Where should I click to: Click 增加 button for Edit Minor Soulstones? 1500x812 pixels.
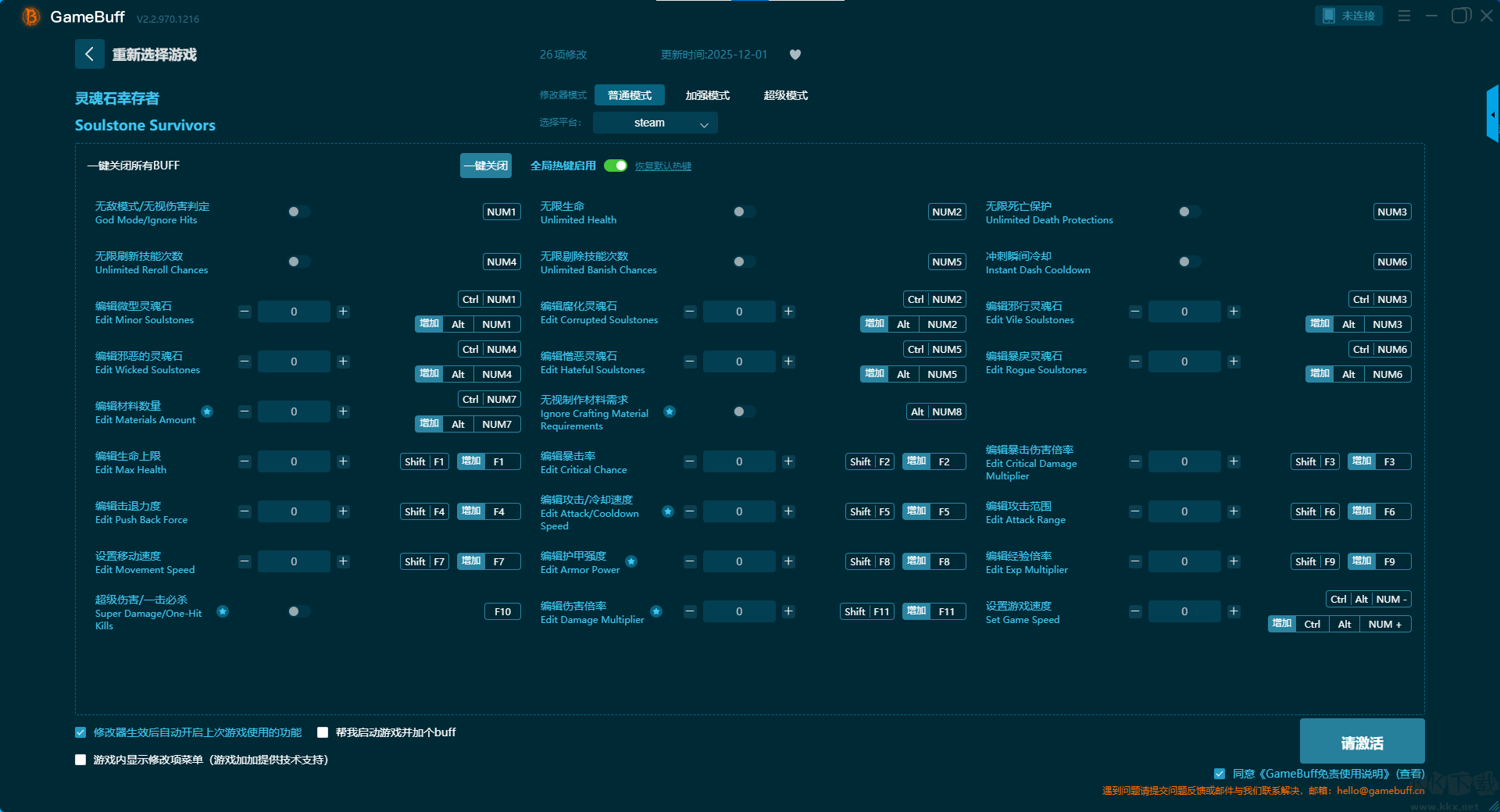click(429, 324)
